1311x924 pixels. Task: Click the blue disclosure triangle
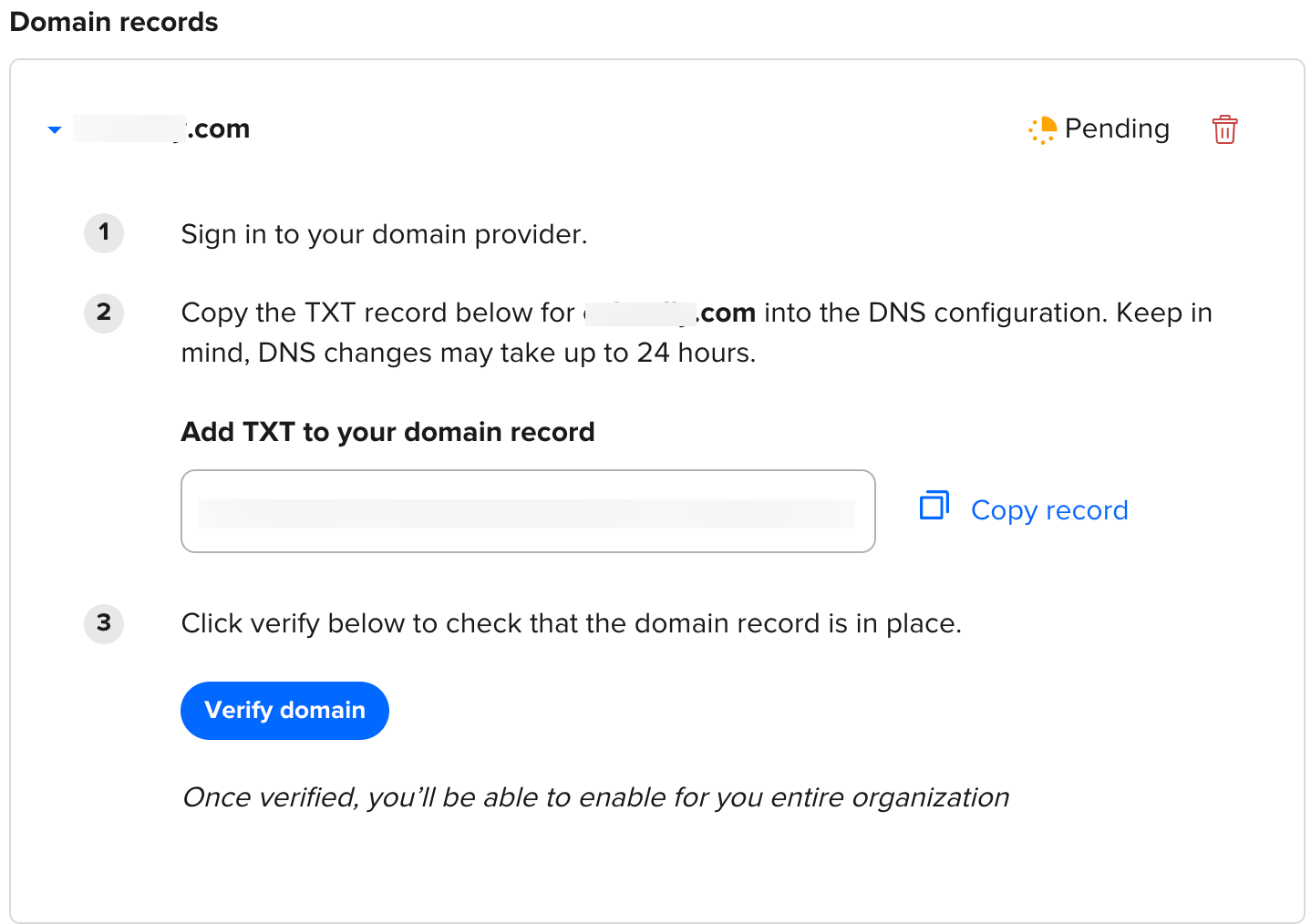[54, 129]
